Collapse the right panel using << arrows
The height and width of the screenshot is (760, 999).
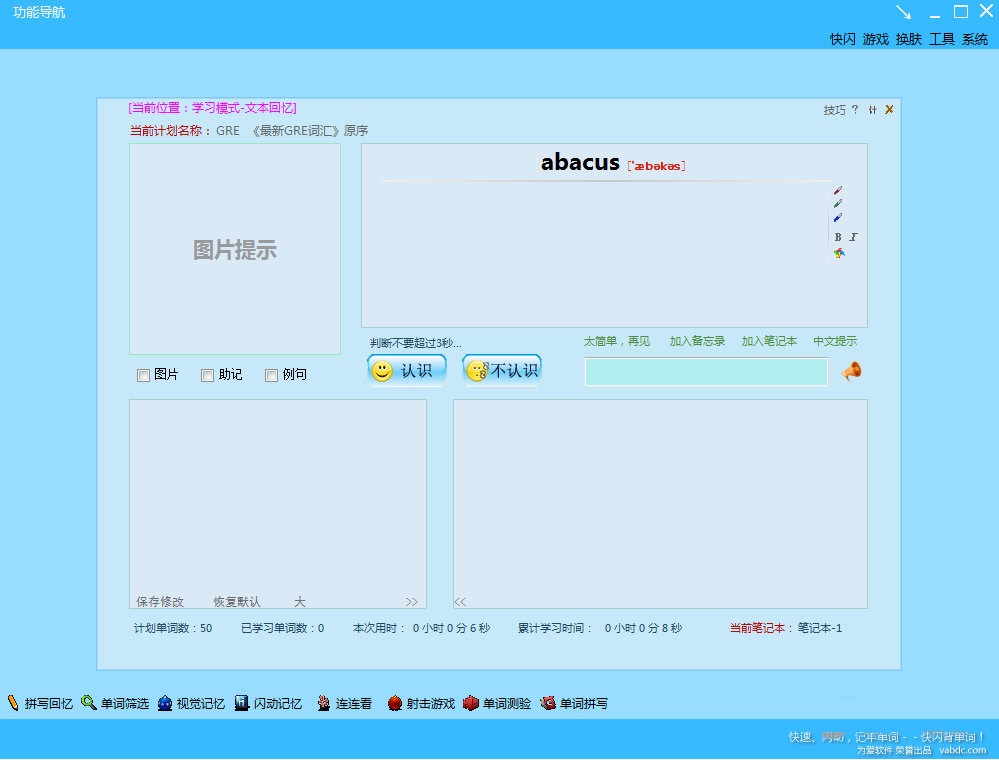click(x=459, y=601)
